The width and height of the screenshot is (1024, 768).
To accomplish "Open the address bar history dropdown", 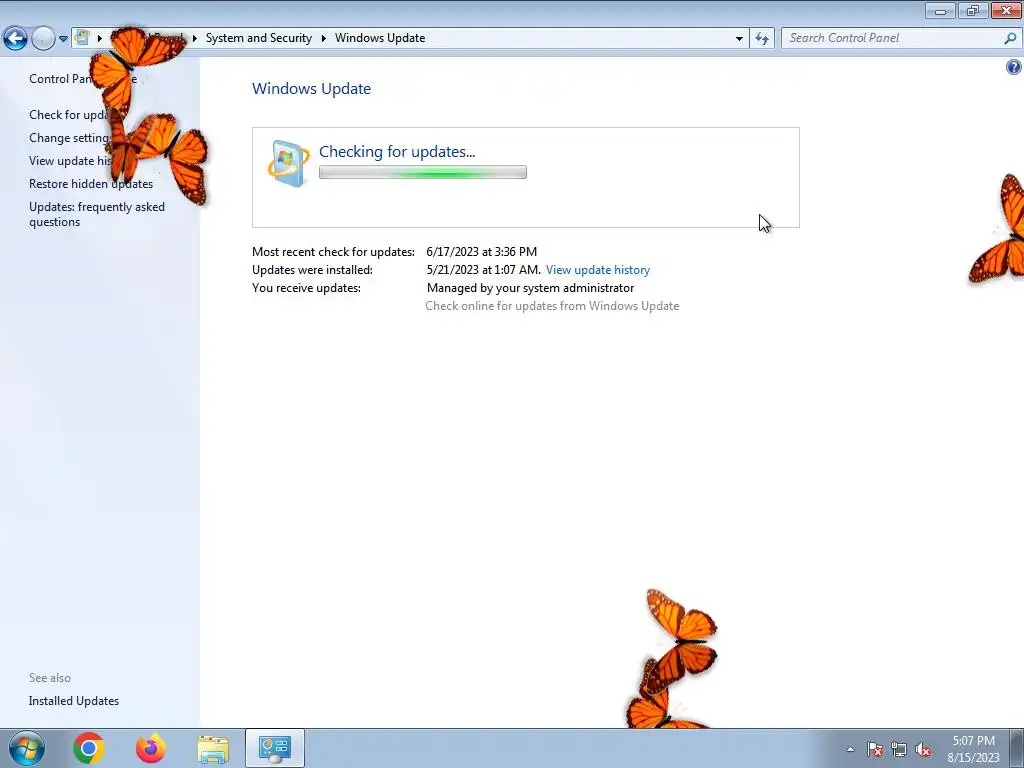I will [739, 39].
